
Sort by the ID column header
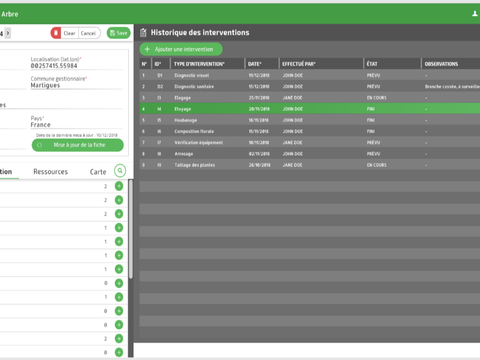pos(161,64)
